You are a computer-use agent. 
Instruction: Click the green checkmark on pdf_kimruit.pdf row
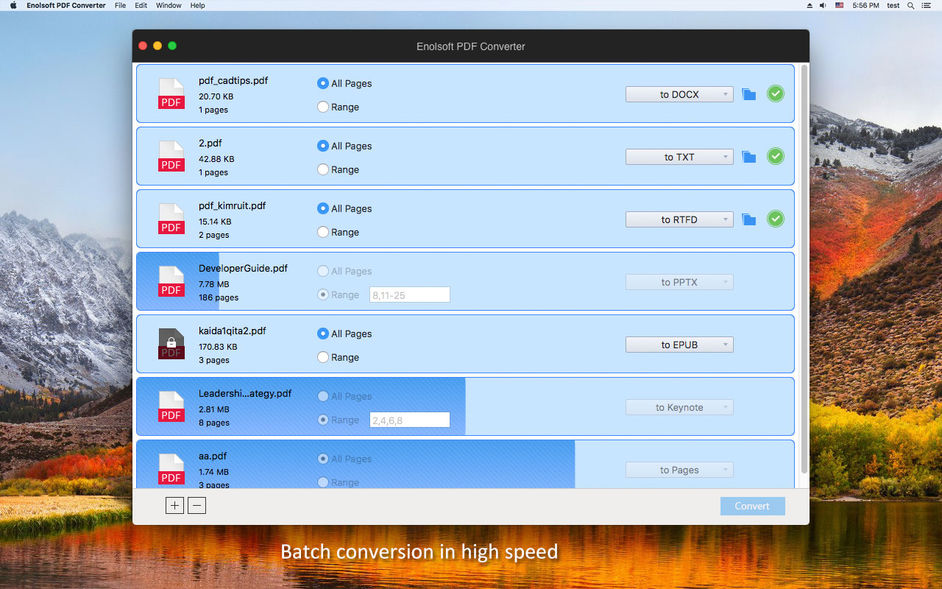point(776,218)
